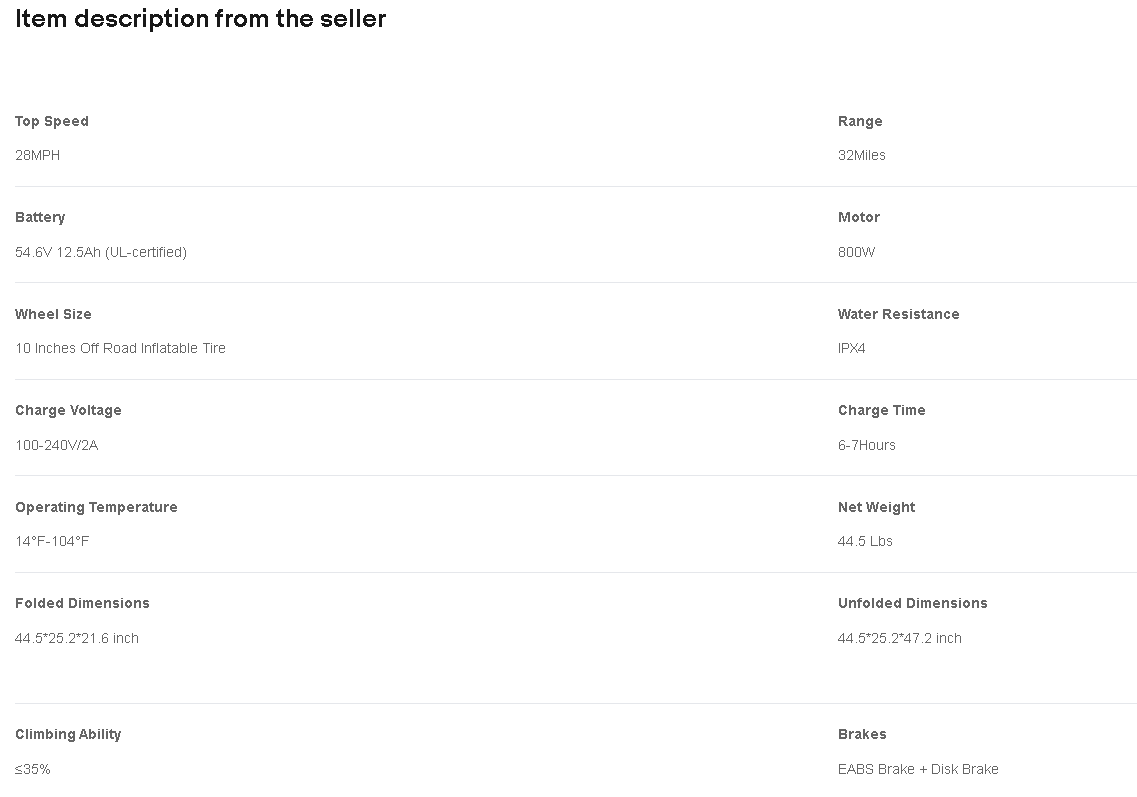
Task: Click the Water Resistance label
Action: click(x=898, y=314)
